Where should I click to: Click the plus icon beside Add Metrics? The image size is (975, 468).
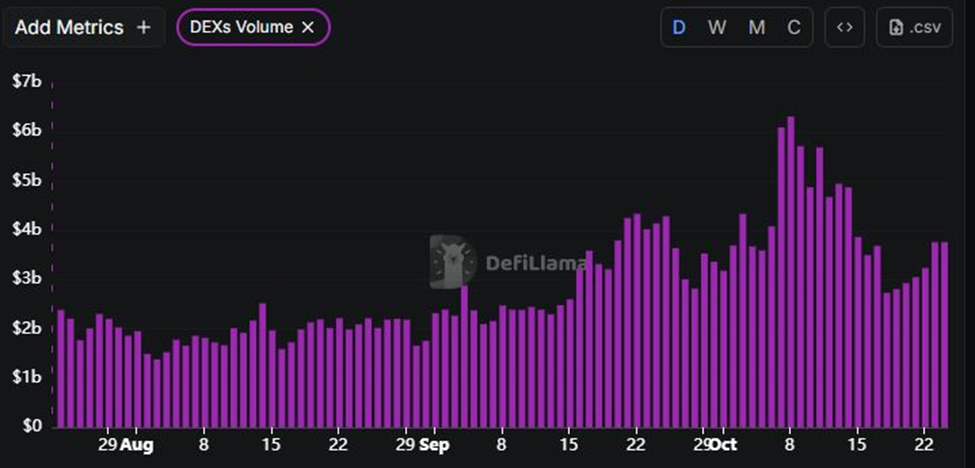(x=144, y=27)
